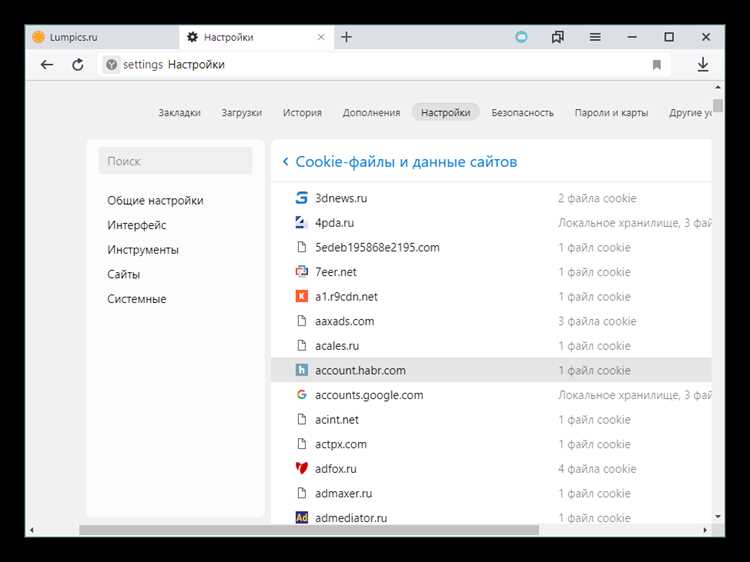Go back via chevron beside Cookie-файлы heading
The height and width of the screenshot is (562, 750).
[286, 162]
